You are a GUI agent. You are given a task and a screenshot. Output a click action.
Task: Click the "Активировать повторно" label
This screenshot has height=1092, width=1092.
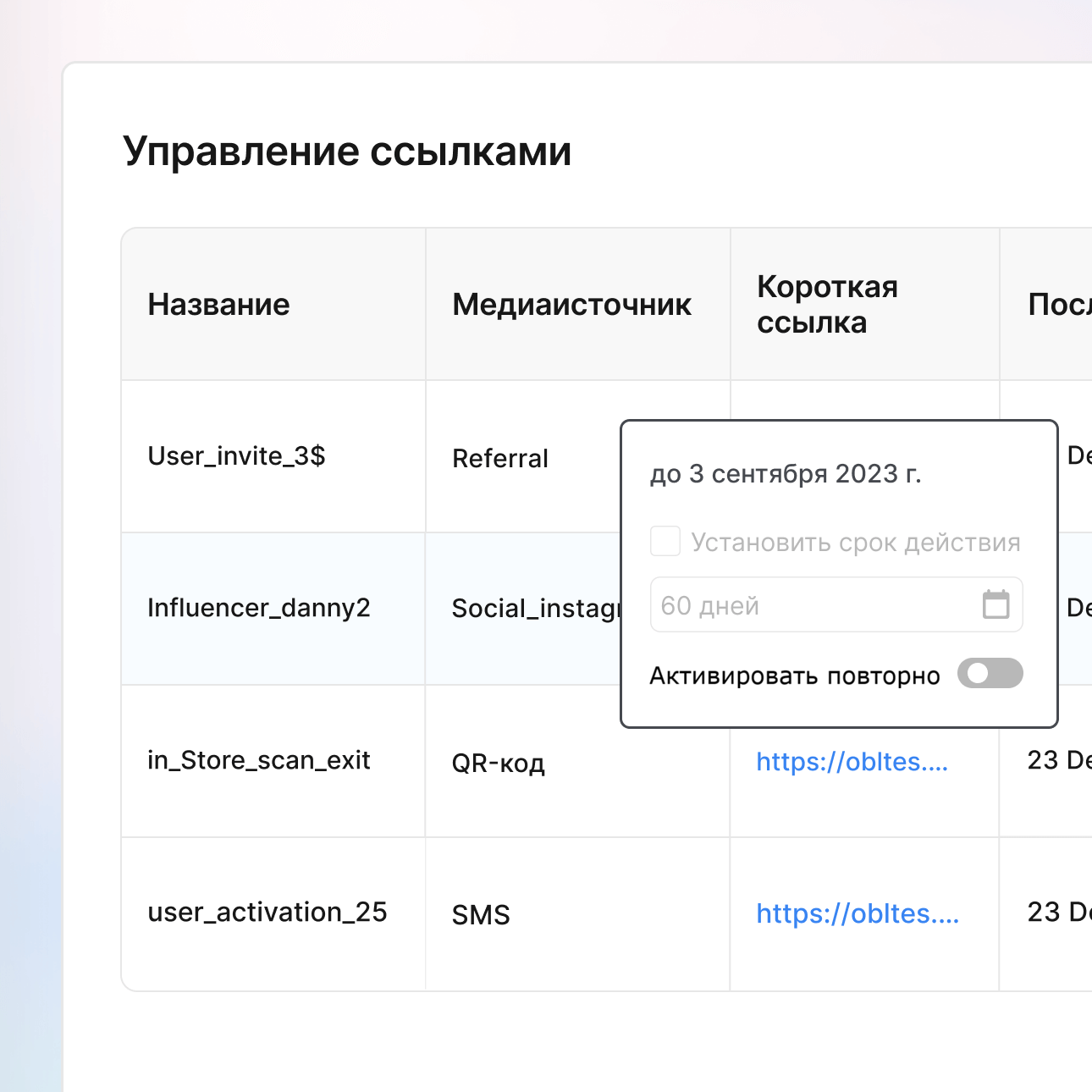point(794,676)
